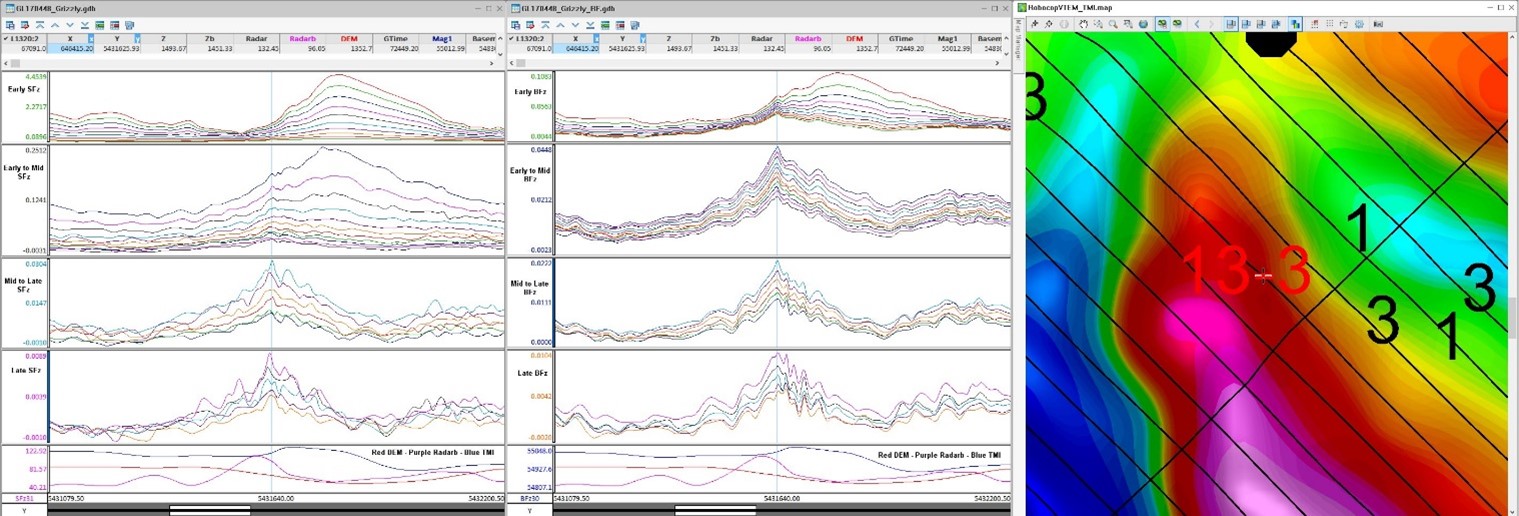The width and height of the screenshot is (1519, 516).
Task: Click blue y marker on Y column, Grizzly.gdb
Action: (137, 38)
